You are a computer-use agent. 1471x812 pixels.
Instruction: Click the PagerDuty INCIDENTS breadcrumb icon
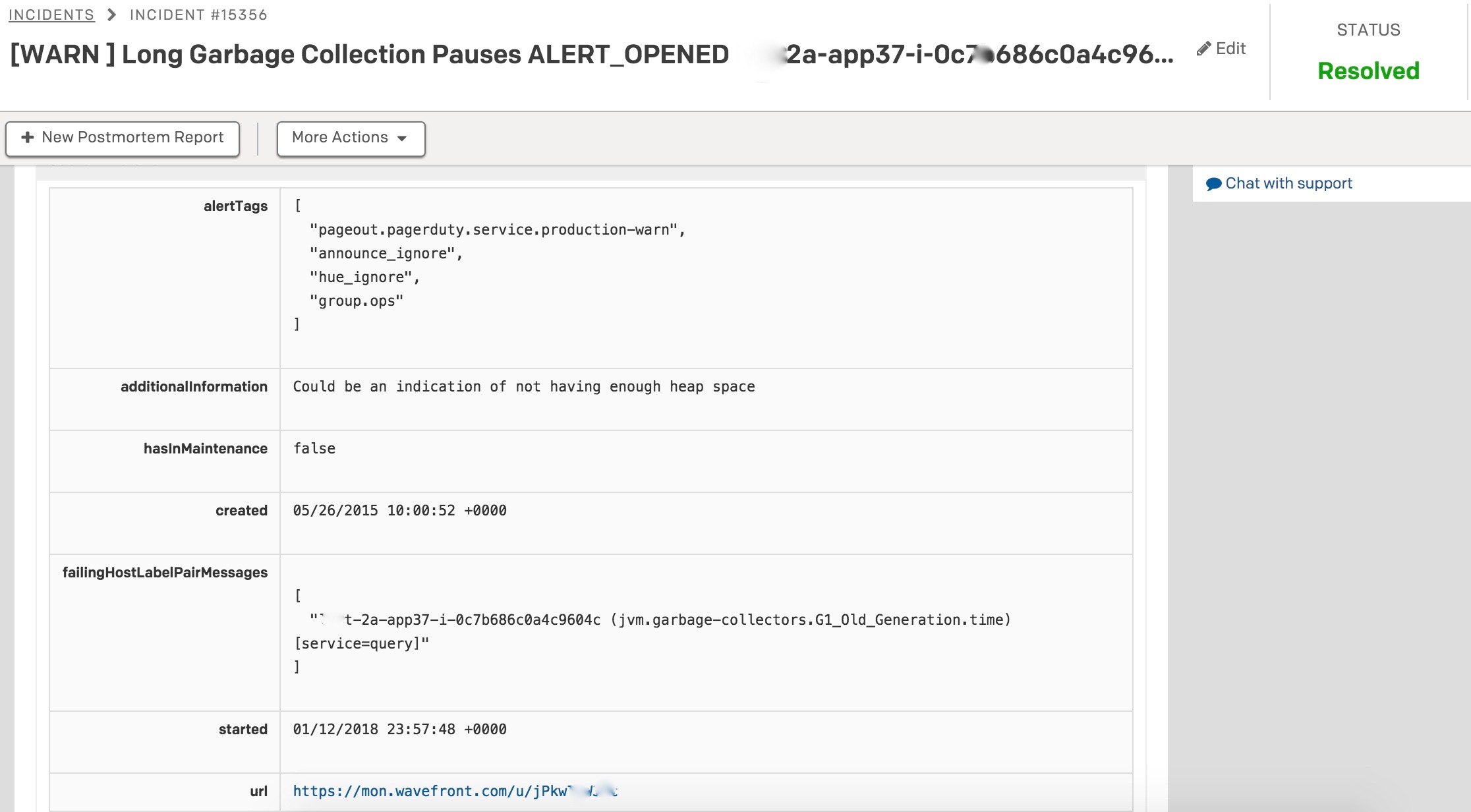pos(51,14)
